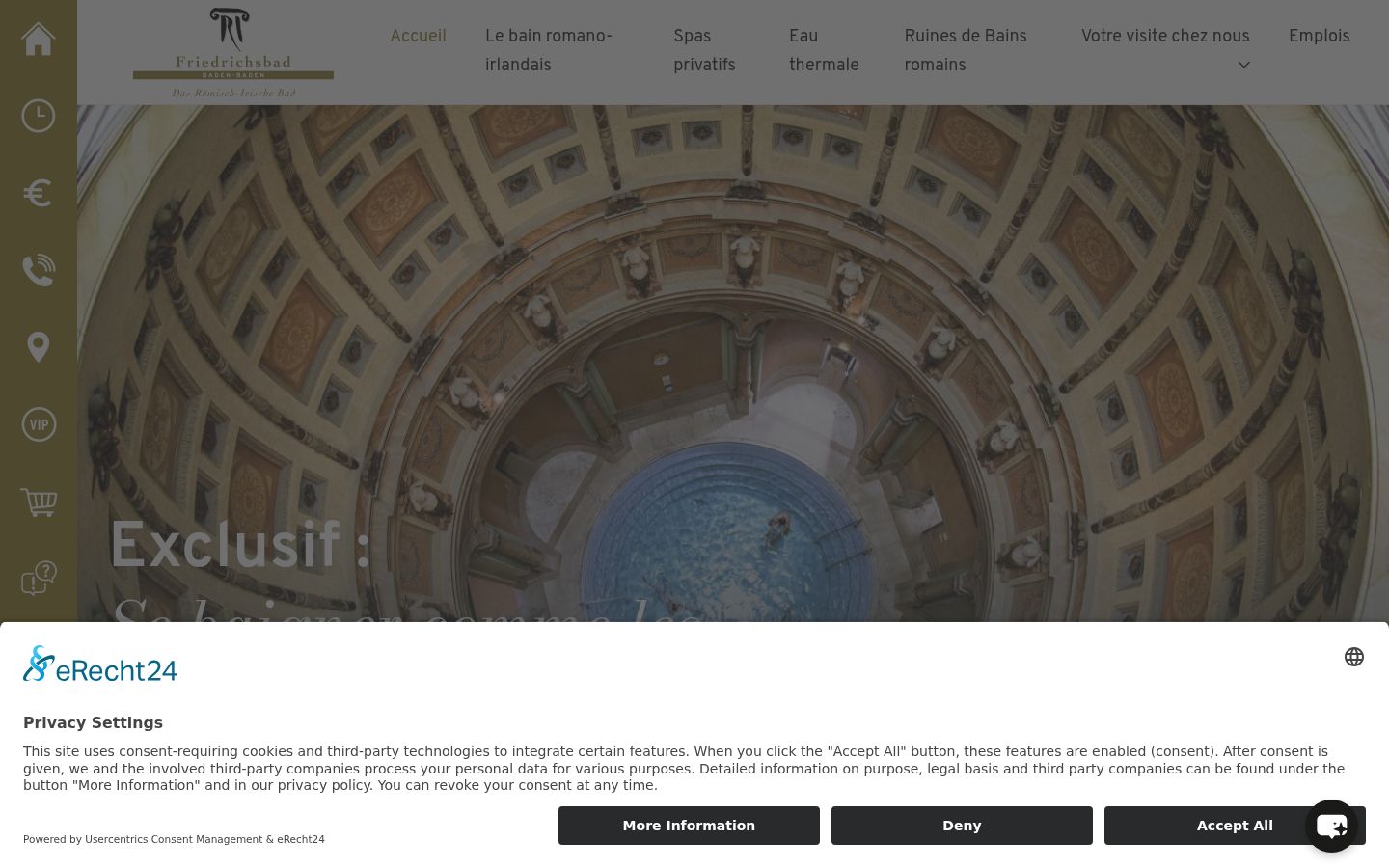Click the phone contact icon
Image resolution: width=1389 pixels, height=868 pixels.
[x=39, y=270]
